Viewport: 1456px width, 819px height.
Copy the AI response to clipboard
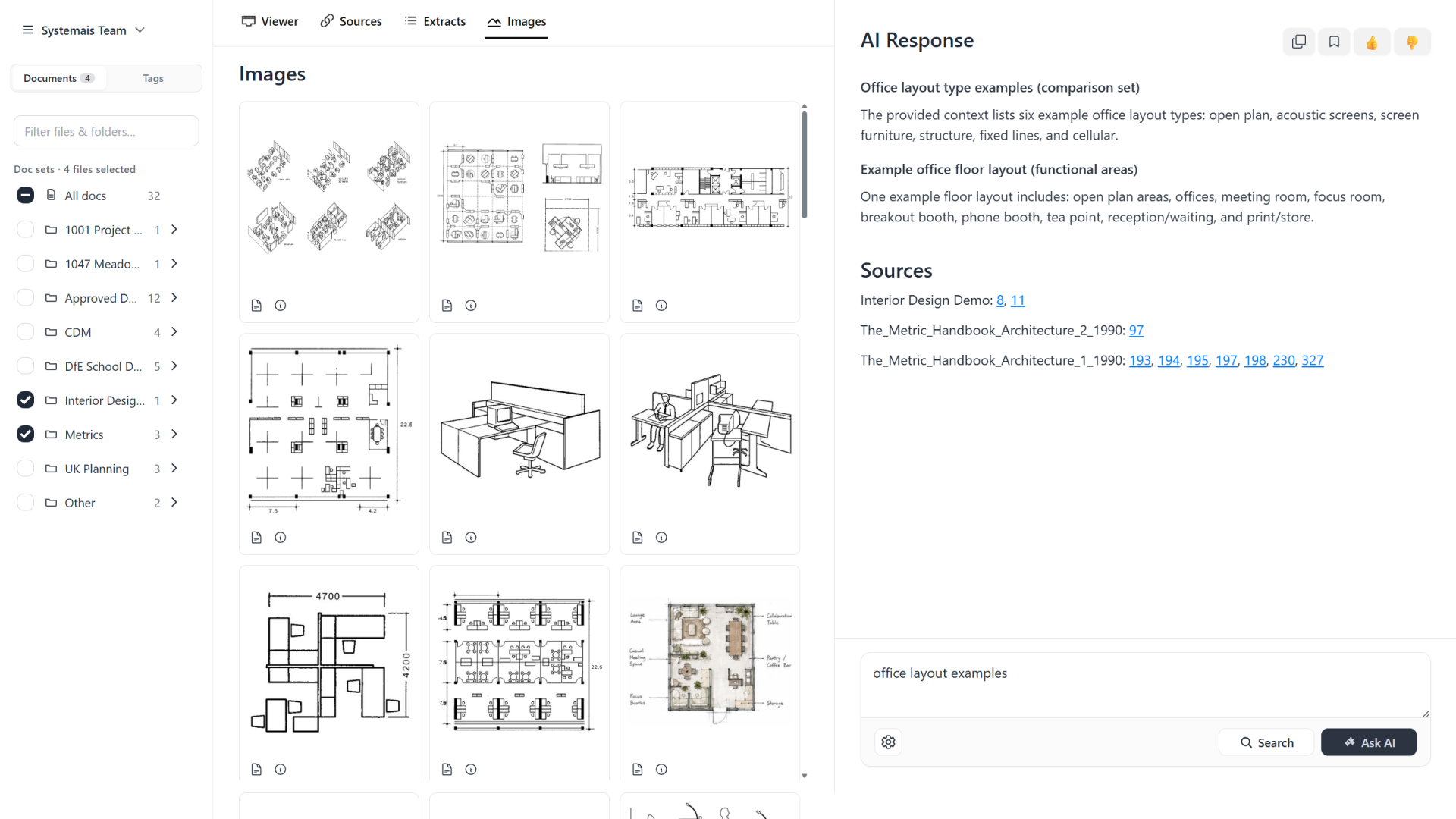1299,42
